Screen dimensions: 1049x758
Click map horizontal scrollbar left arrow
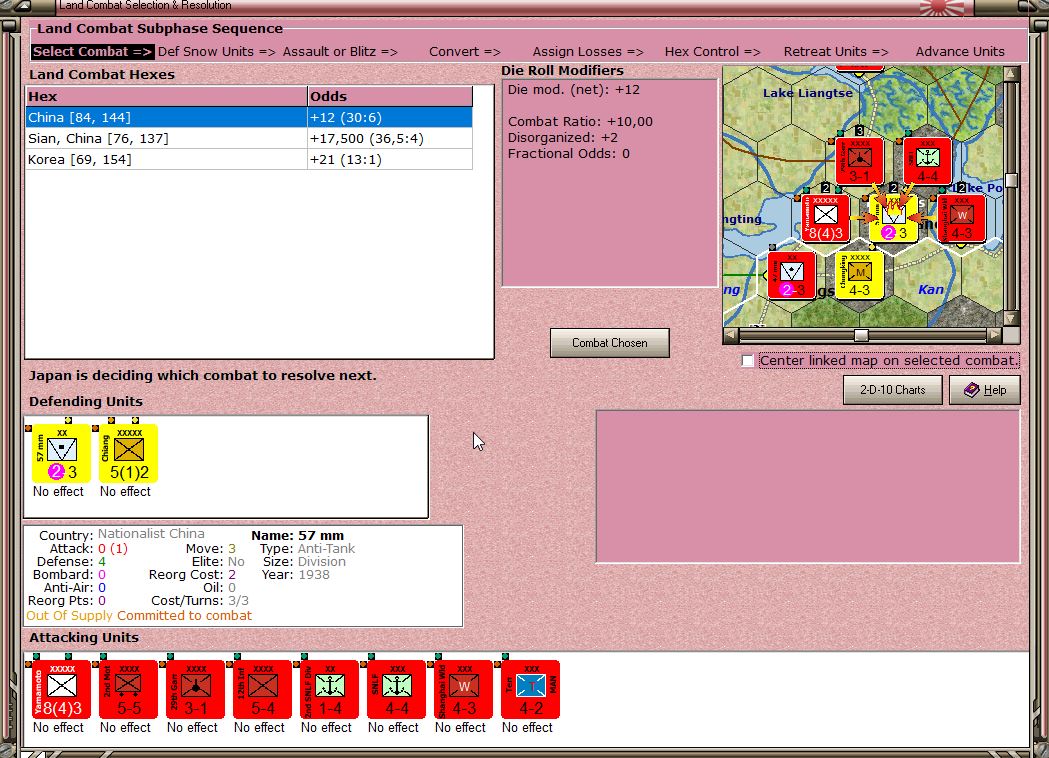731,335
